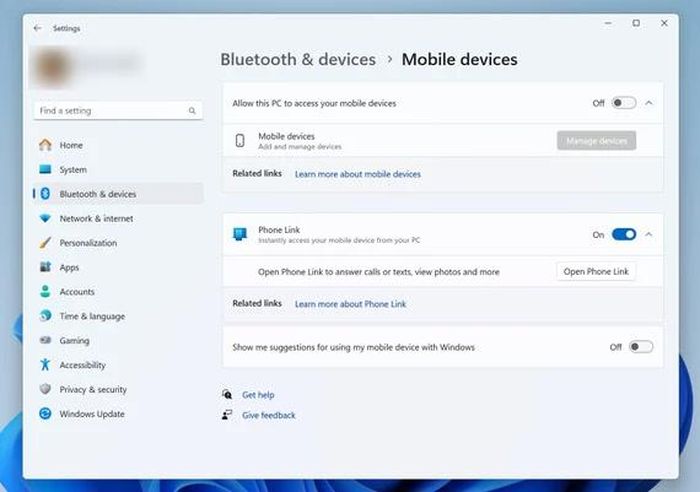Close the Settings window
Viewport: 700px width, 492px height.
[664, 23]
